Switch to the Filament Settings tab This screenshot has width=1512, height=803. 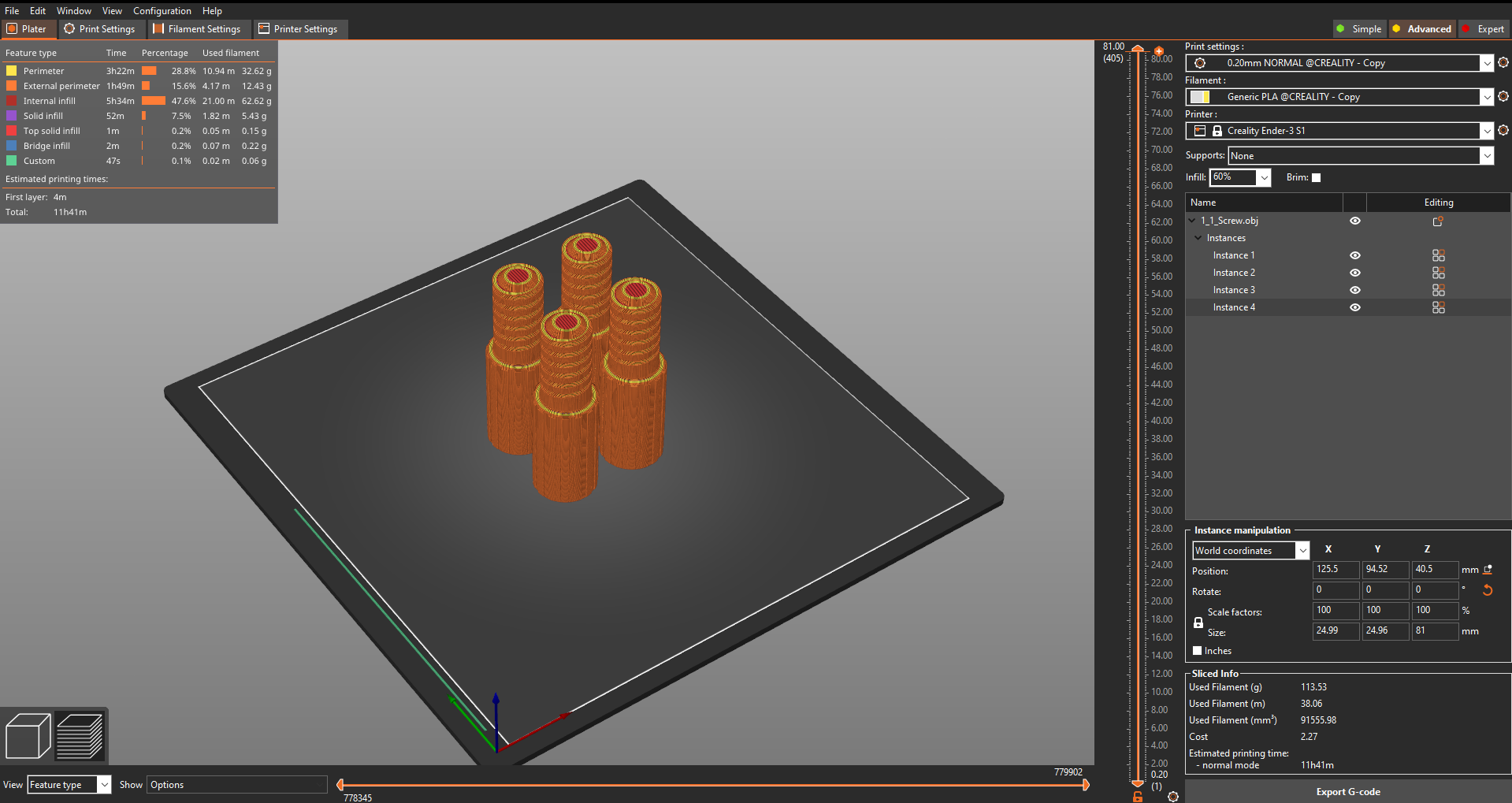tap(197, 29)
